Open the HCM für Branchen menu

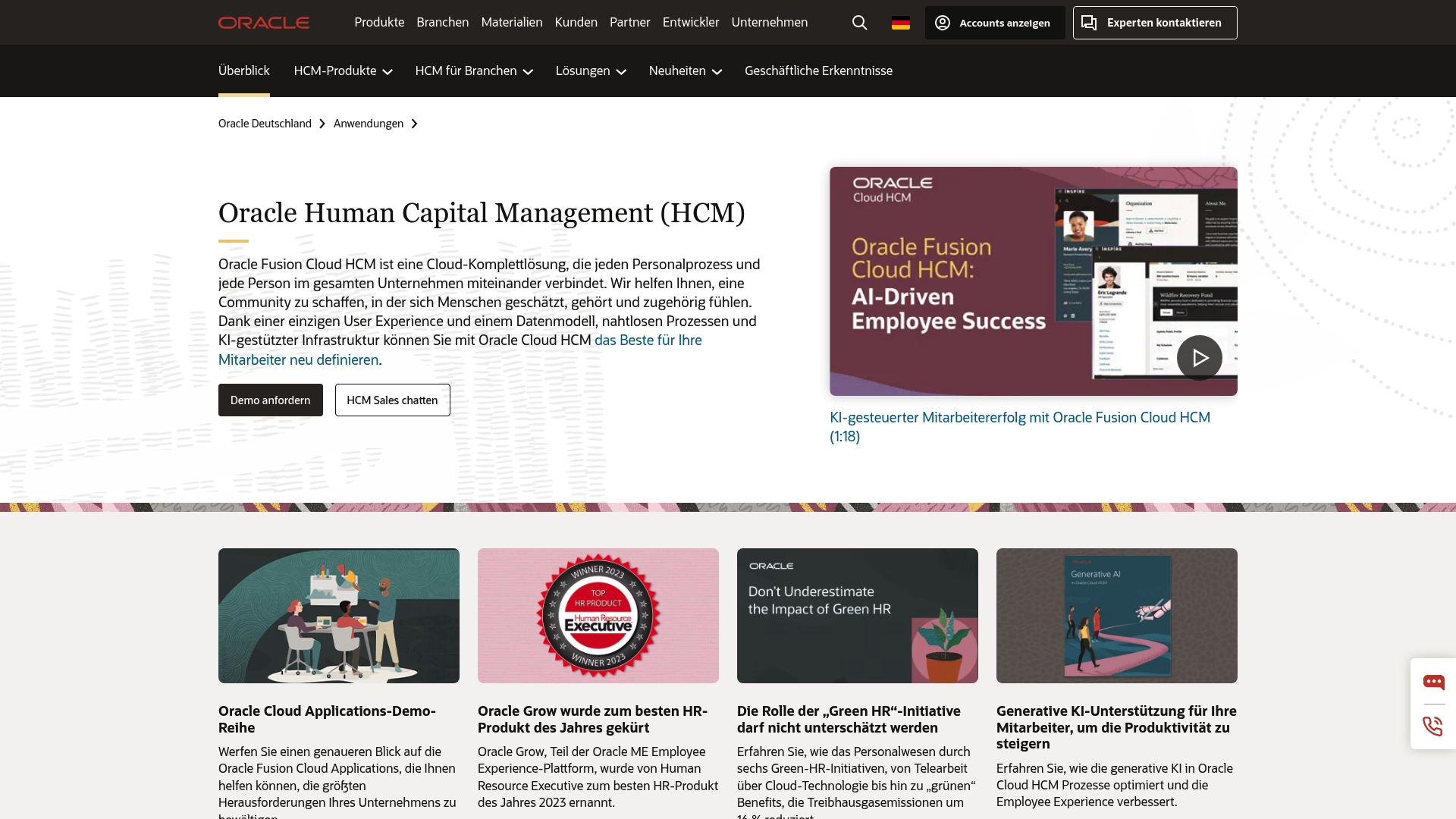473,71
